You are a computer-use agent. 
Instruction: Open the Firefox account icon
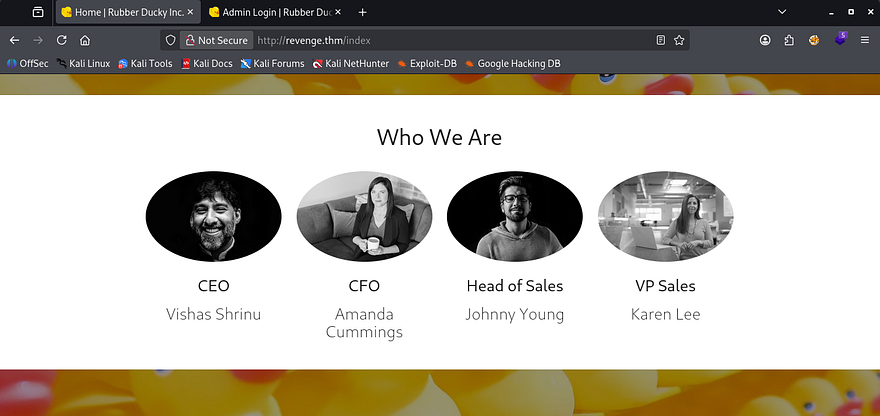[x=765, y=40]
